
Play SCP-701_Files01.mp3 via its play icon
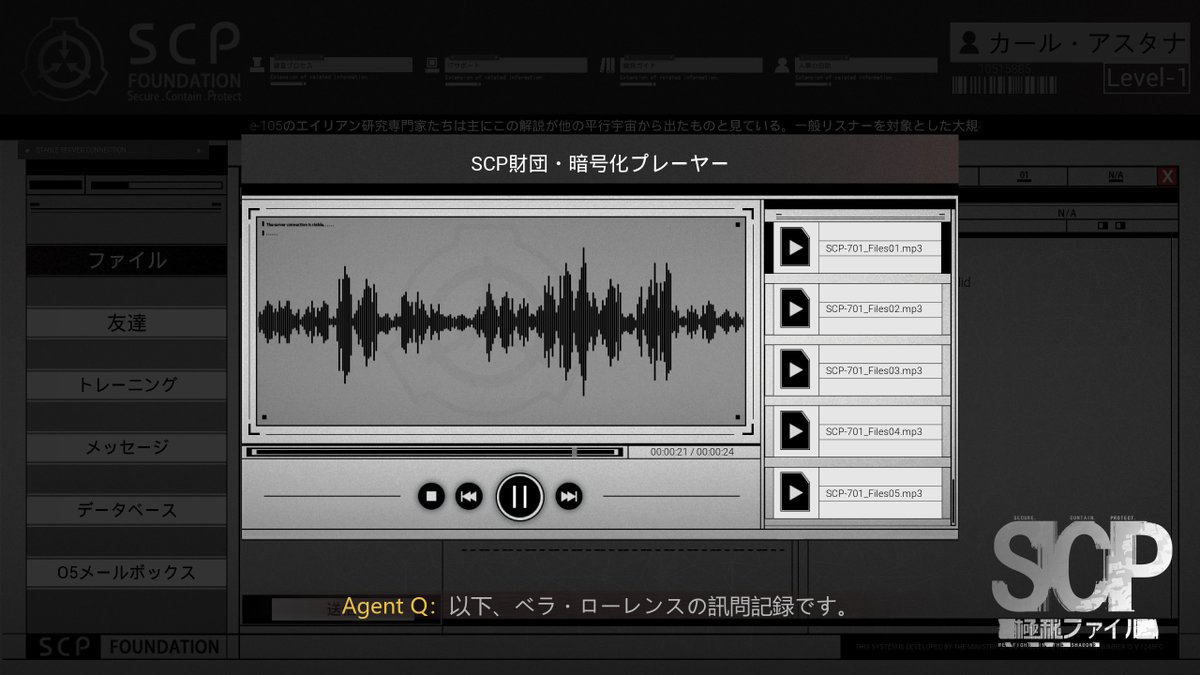coord(795,247)
